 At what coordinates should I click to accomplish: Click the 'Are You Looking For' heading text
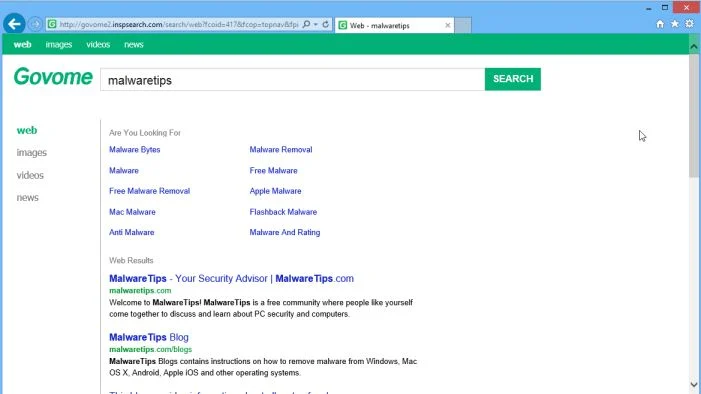pyautogui.click(x=145, y=133)
